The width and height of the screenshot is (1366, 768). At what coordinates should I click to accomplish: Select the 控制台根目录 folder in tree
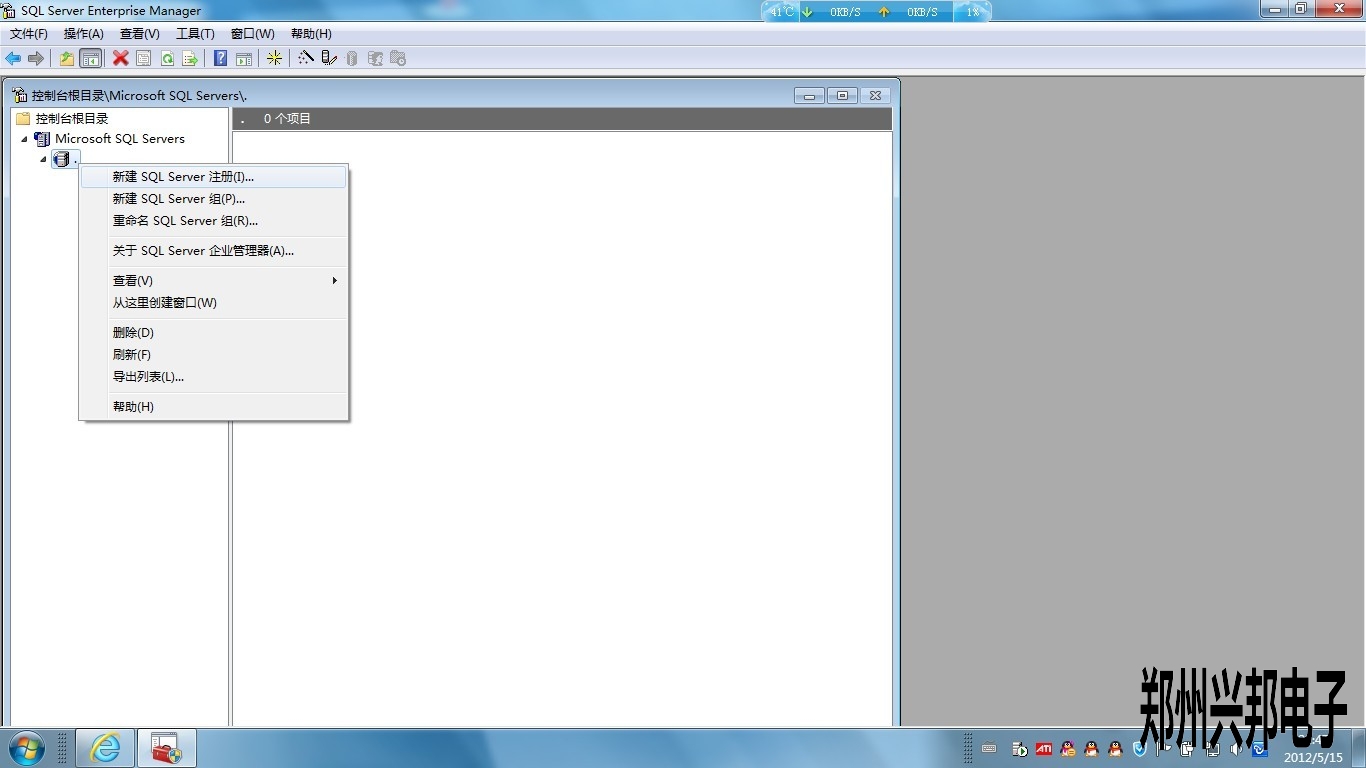71,118
